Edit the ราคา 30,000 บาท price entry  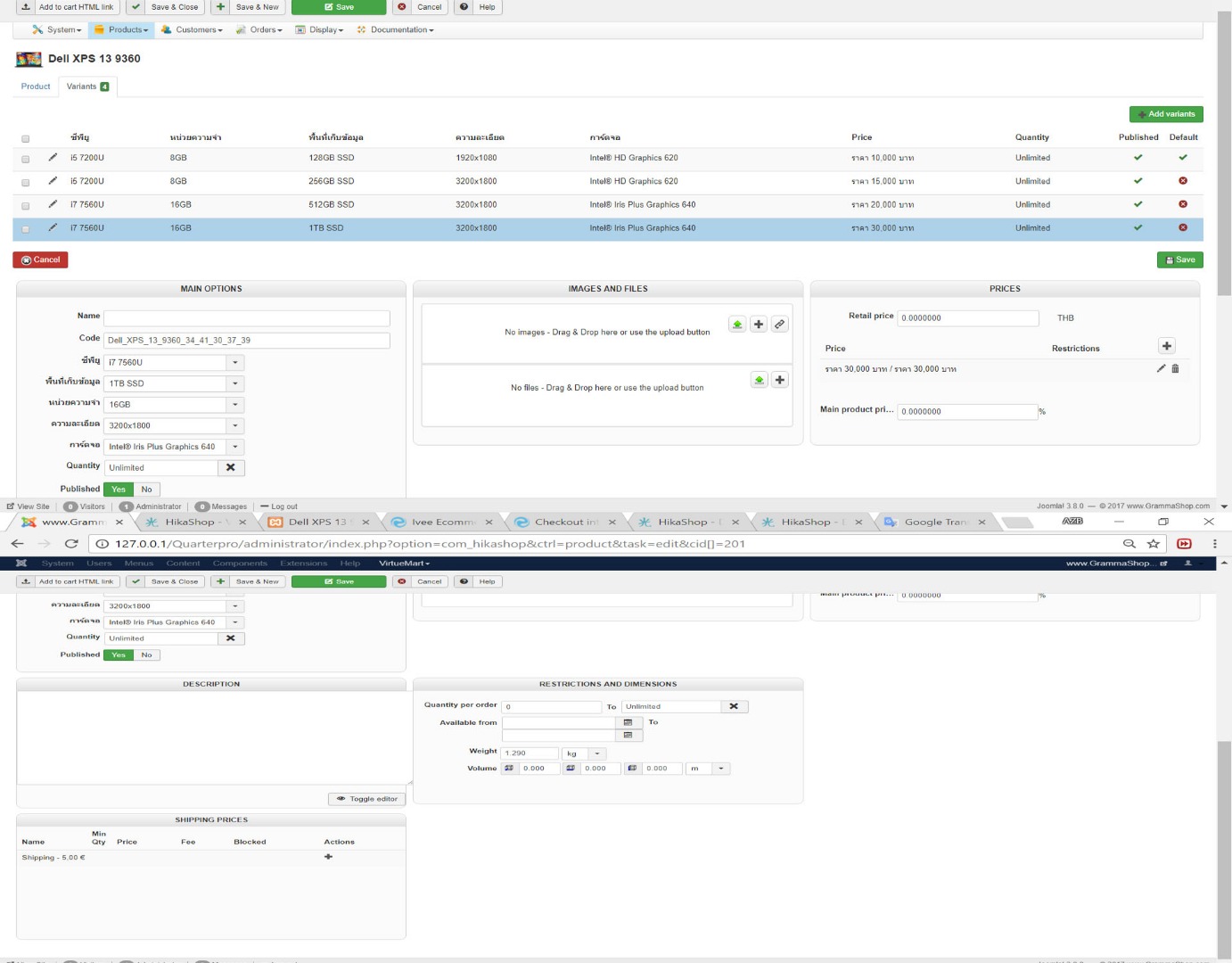tap(1161, 368)
